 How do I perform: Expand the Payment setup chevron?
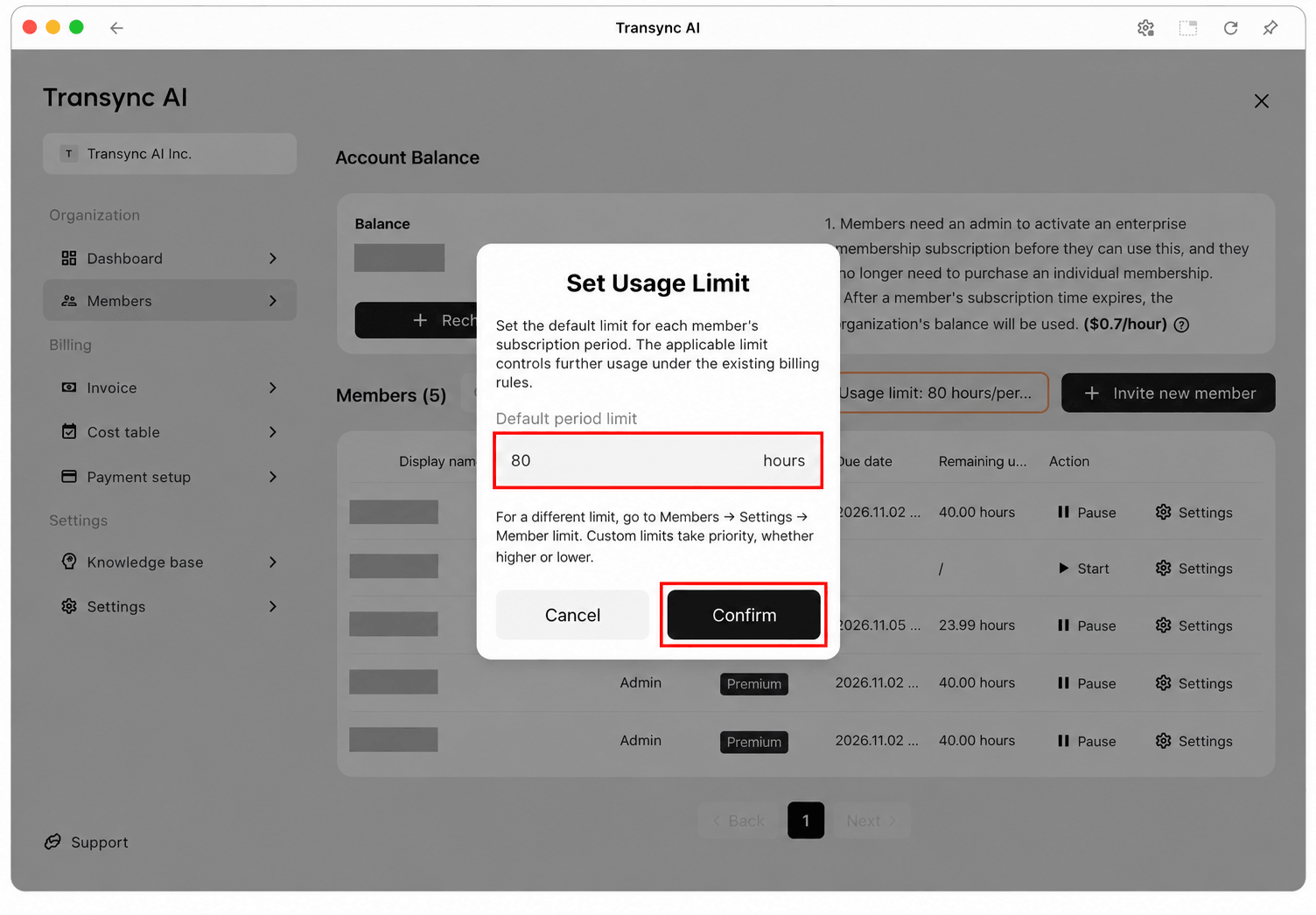273,477
